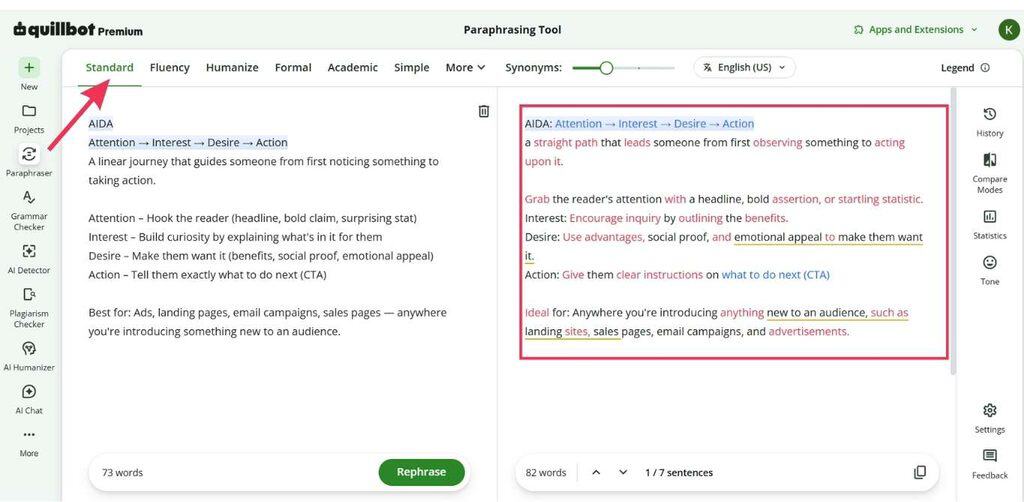Screen dimensions: 1024x502
Task: Click the word 'observing' in output
Action: coord(777,142)
